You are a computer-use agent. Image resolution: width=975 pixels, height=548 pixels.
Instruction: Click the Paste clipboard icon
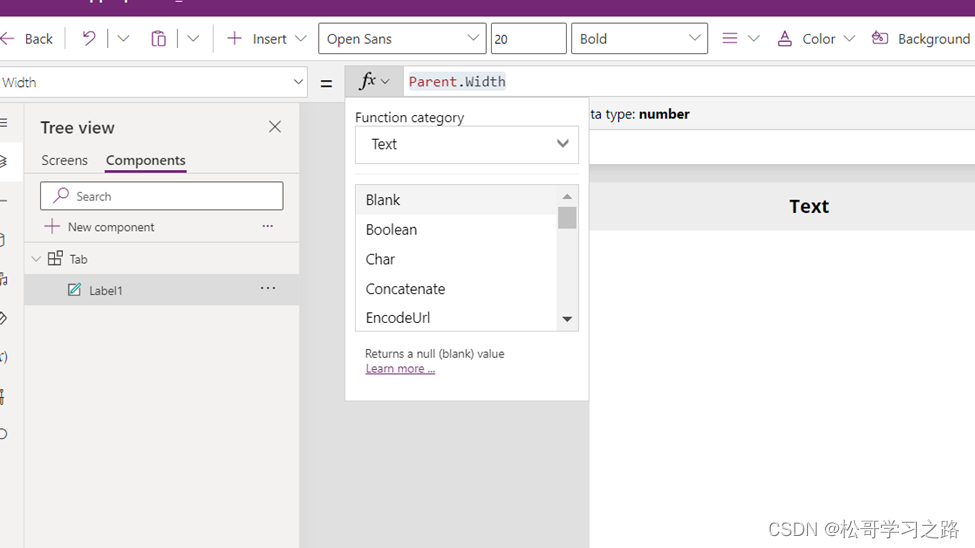point(159,39)
